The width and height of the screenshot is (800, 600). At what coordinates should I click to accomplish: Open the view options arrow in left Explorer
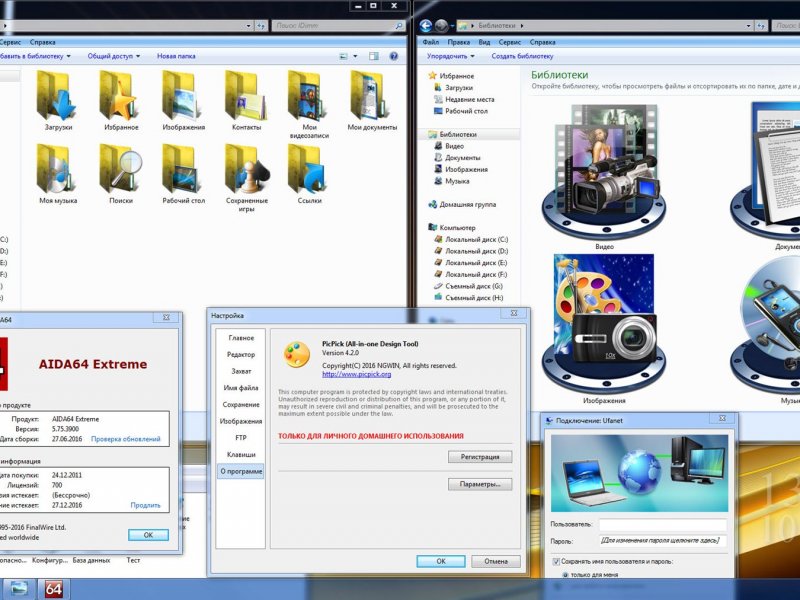point(356,56)
